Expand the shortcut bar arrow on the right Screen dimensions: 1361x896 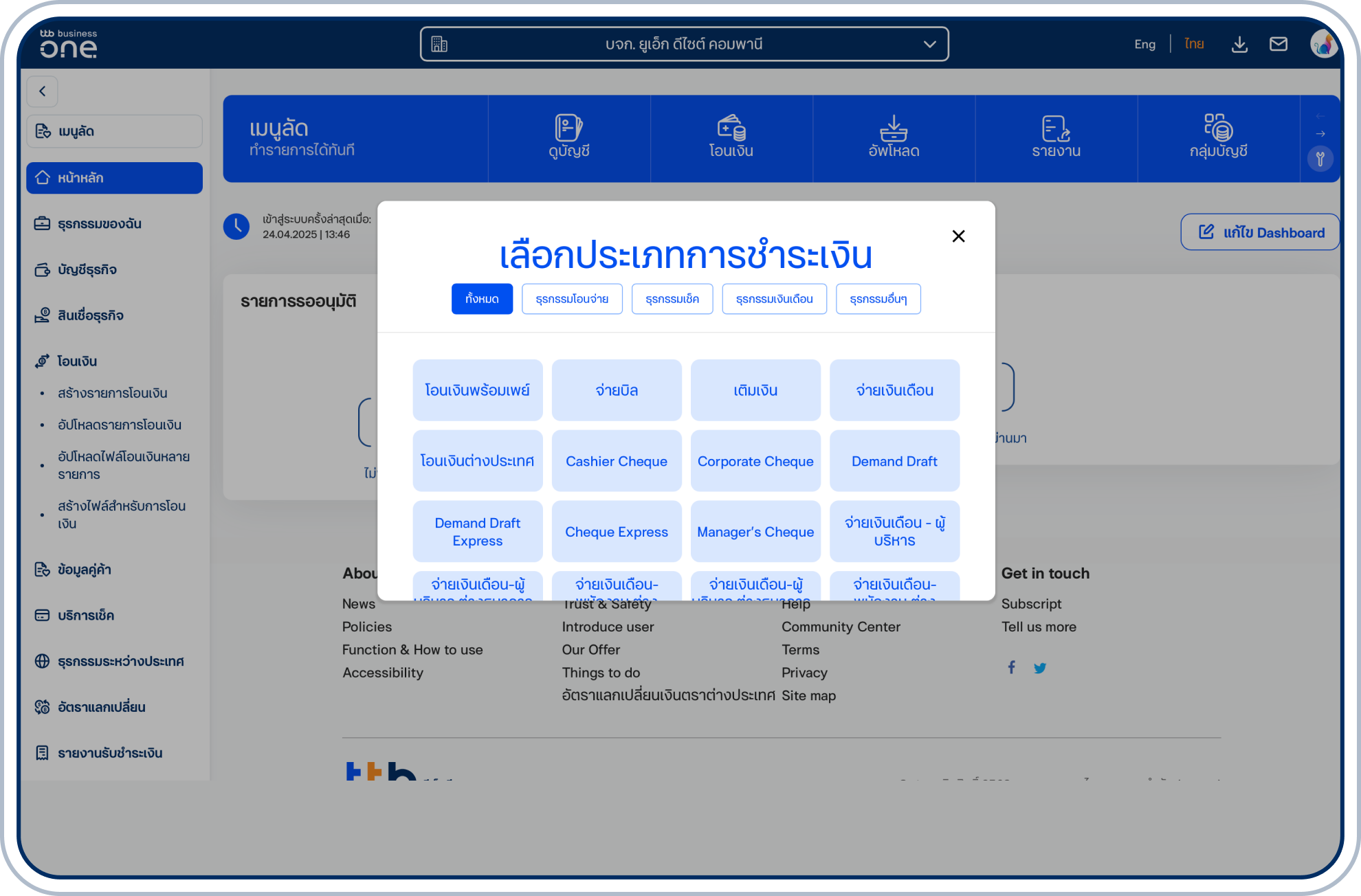click(x=1320, y=134)
